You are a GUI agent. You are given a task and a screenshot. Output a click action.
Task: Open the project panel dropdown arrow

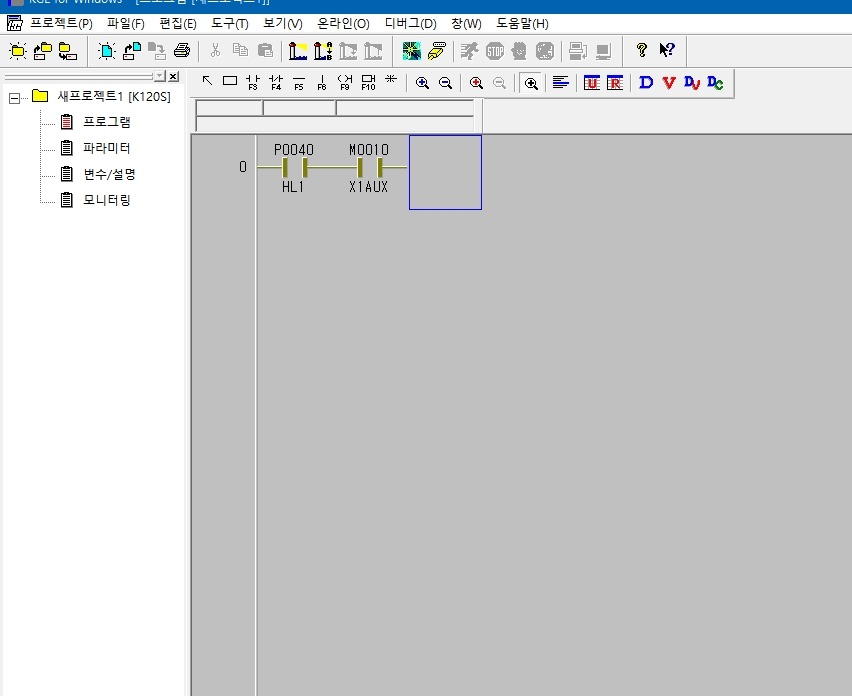(159, 76)
